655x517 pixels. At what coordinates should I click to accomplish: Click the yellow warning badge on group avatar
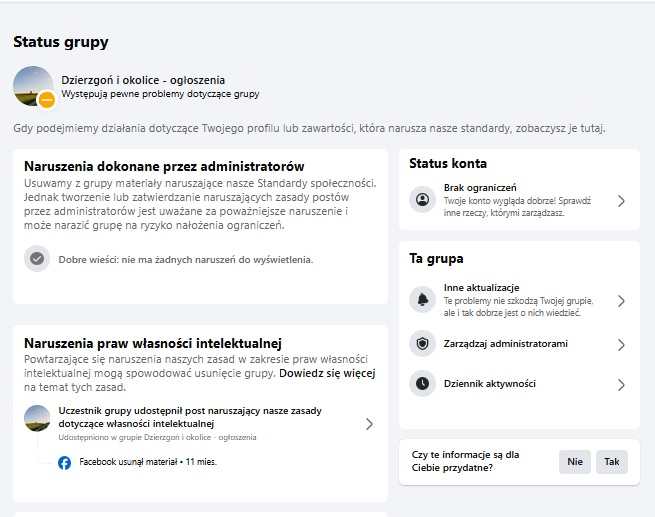[47, 100]
